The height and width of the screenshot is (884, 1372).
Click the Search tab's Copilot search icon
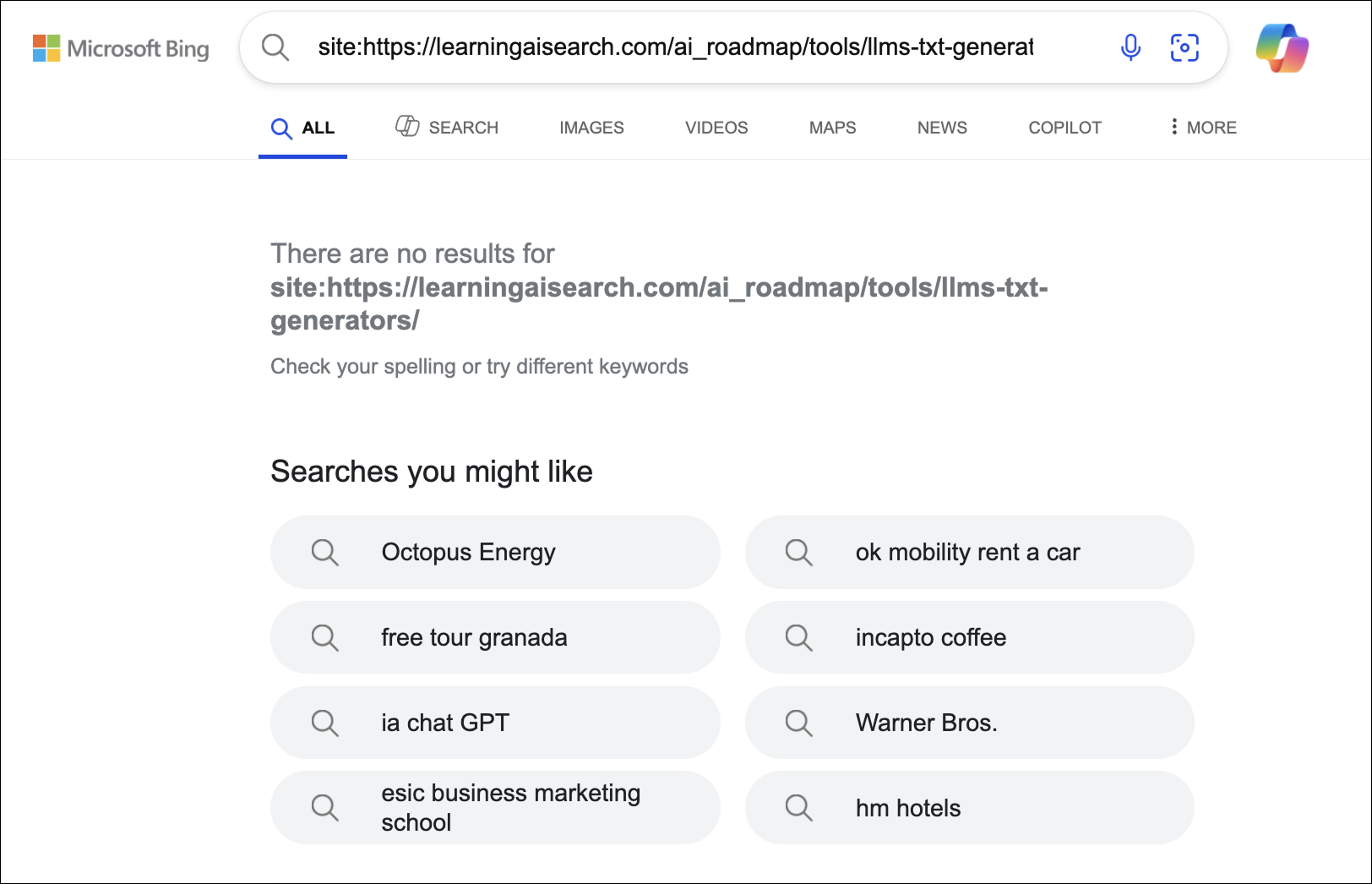407,127
